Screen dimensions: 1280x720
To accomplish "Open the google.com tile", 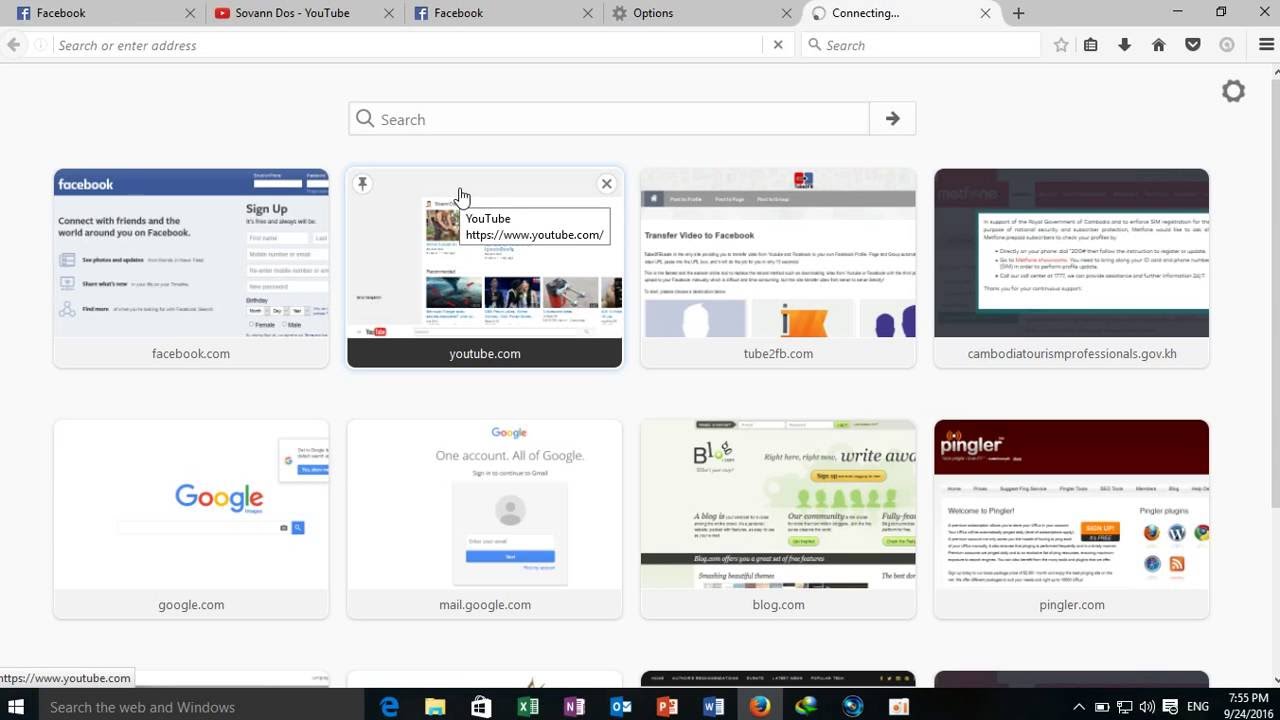I will [191, 519].
